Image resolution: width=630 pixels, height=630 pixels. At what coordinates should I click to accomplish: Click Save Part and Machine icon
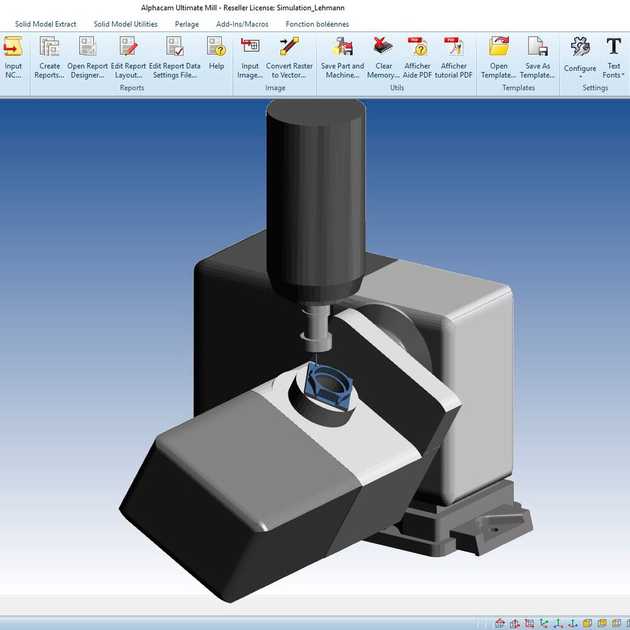pos(342,47)
